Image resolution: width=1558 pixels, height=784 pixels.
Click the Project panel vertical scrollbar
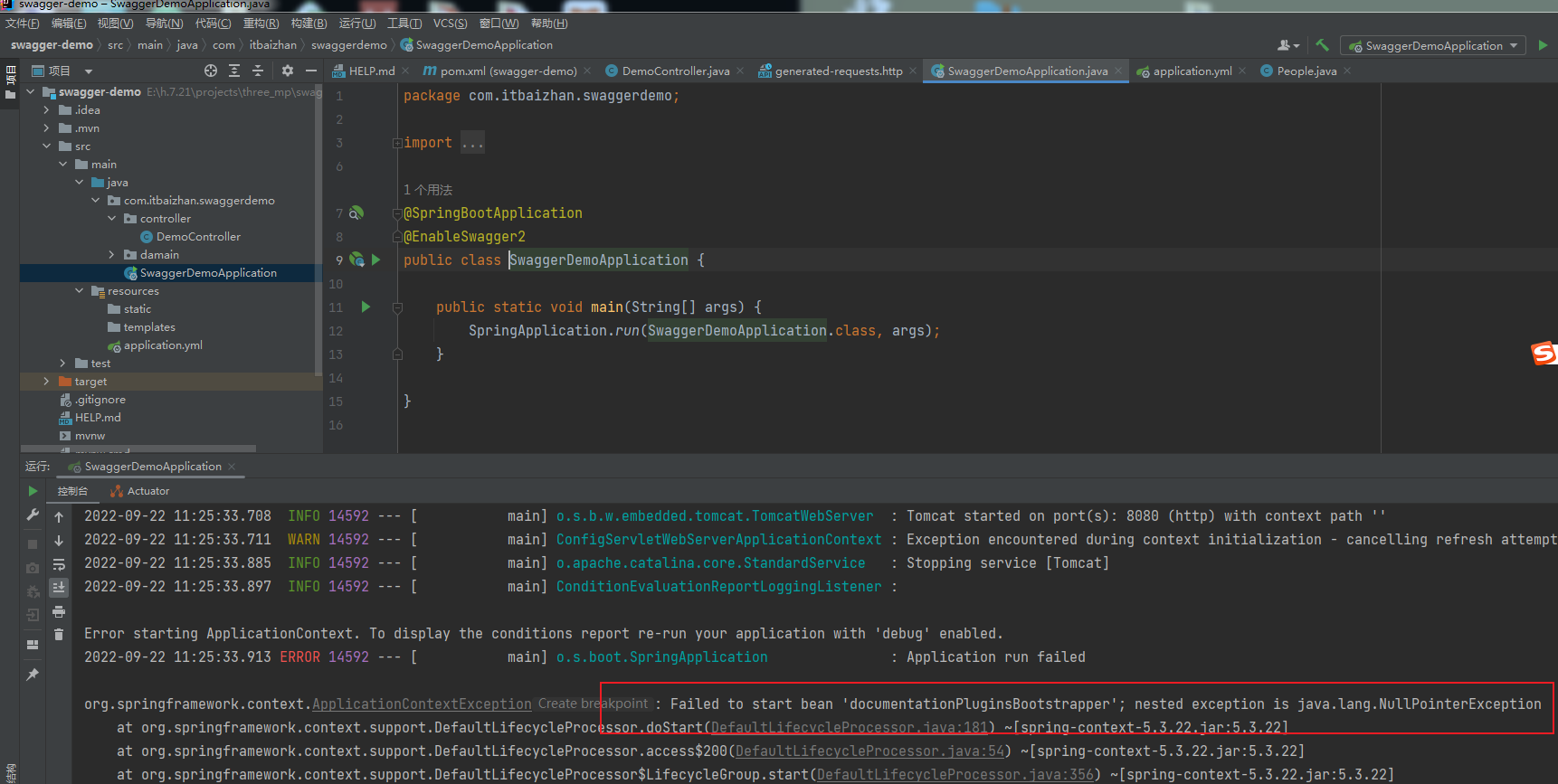318,231
